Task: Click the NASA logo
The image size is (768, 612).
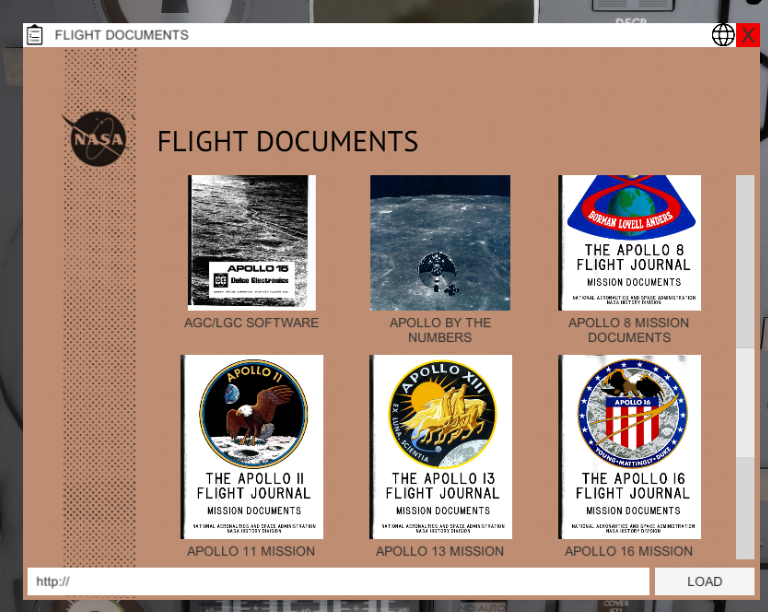Action: click(x=98, y=139)
